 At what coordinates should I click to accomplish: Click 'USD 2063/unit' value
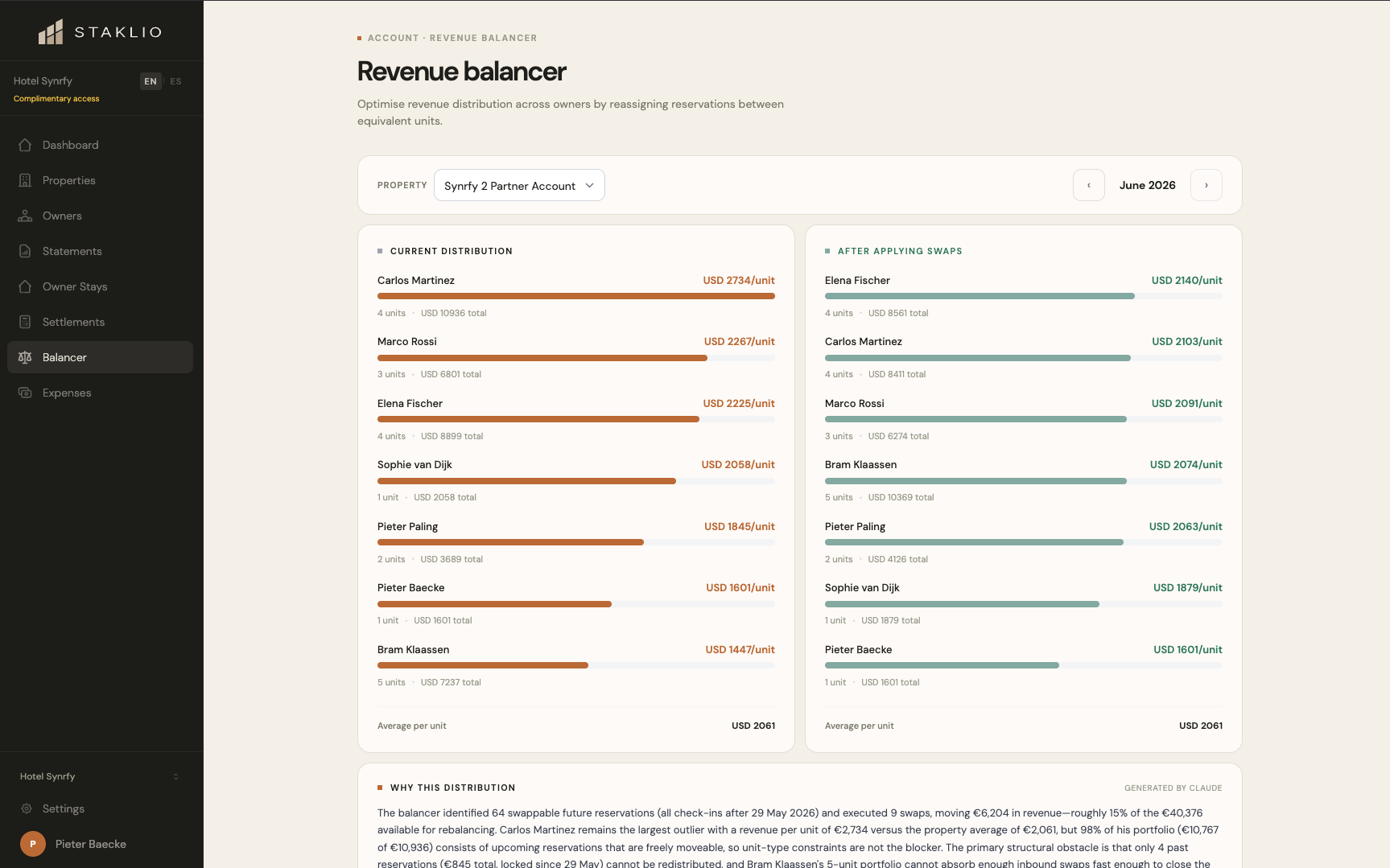tap(1186, 526)
